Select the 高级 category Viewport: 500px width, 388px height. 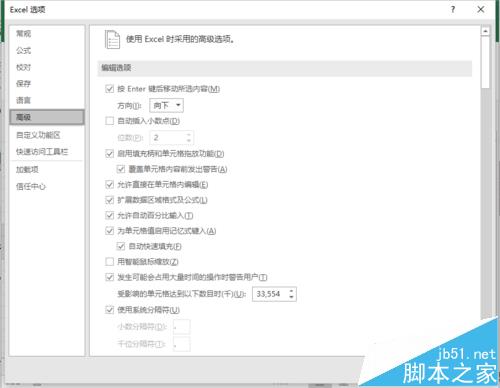[47, 117]
